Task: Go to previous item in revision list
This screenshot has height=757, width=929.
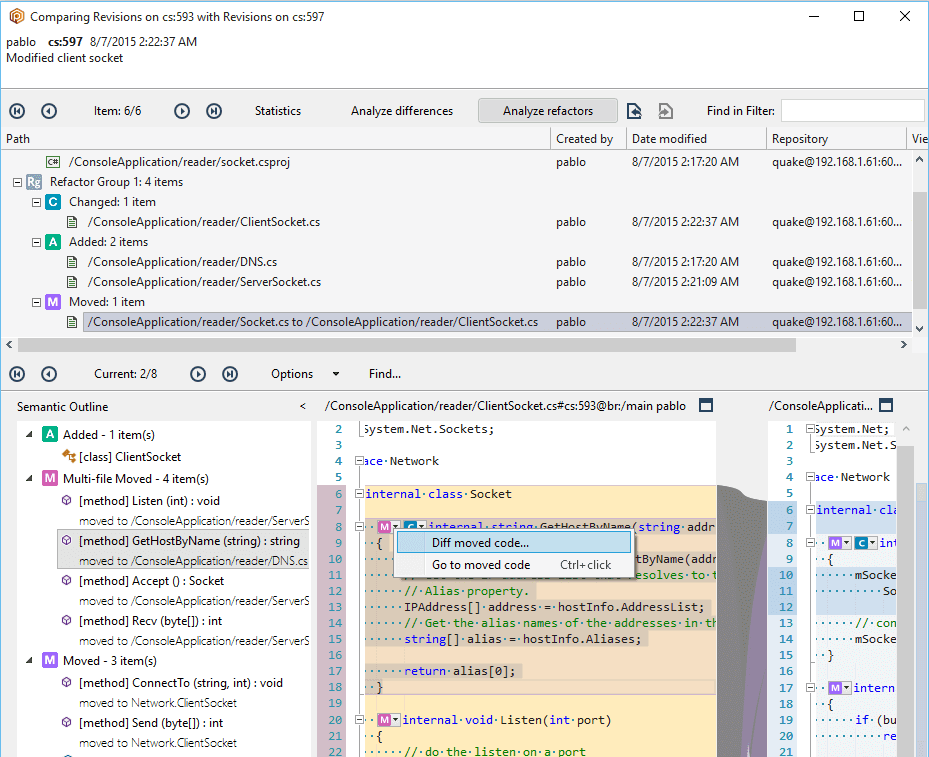Action: [x=49, y=111]
